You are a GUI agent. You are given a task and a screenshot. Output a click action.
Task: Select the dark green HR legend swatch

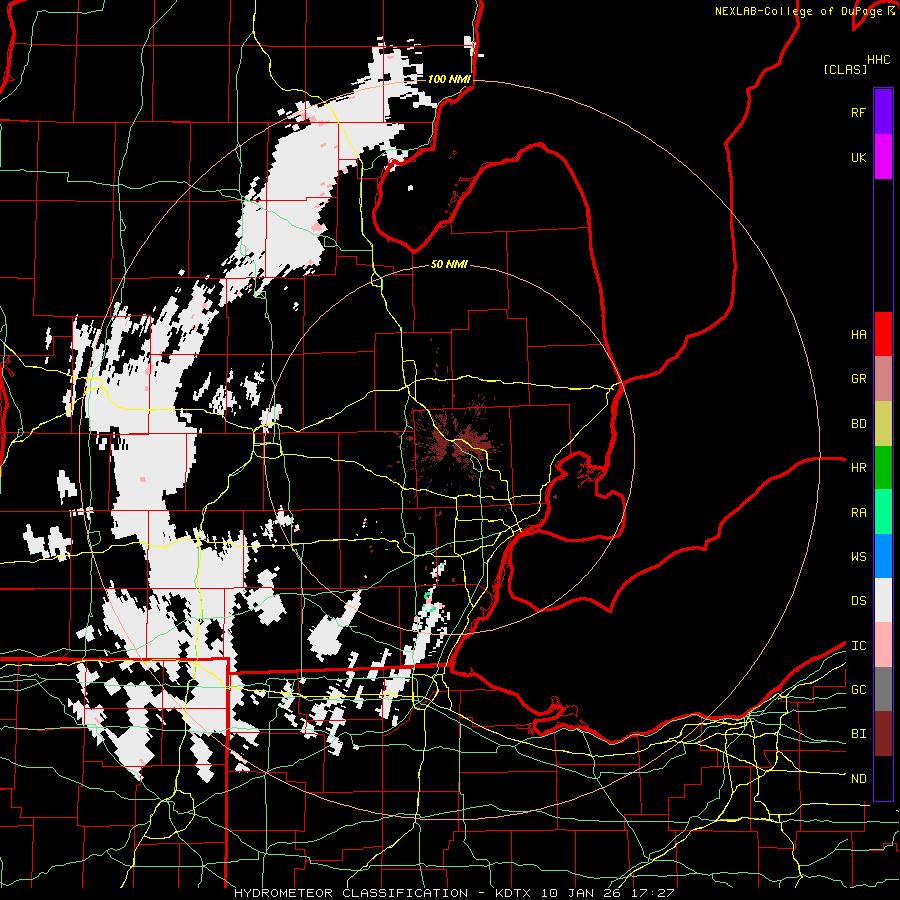click(883, 468)
